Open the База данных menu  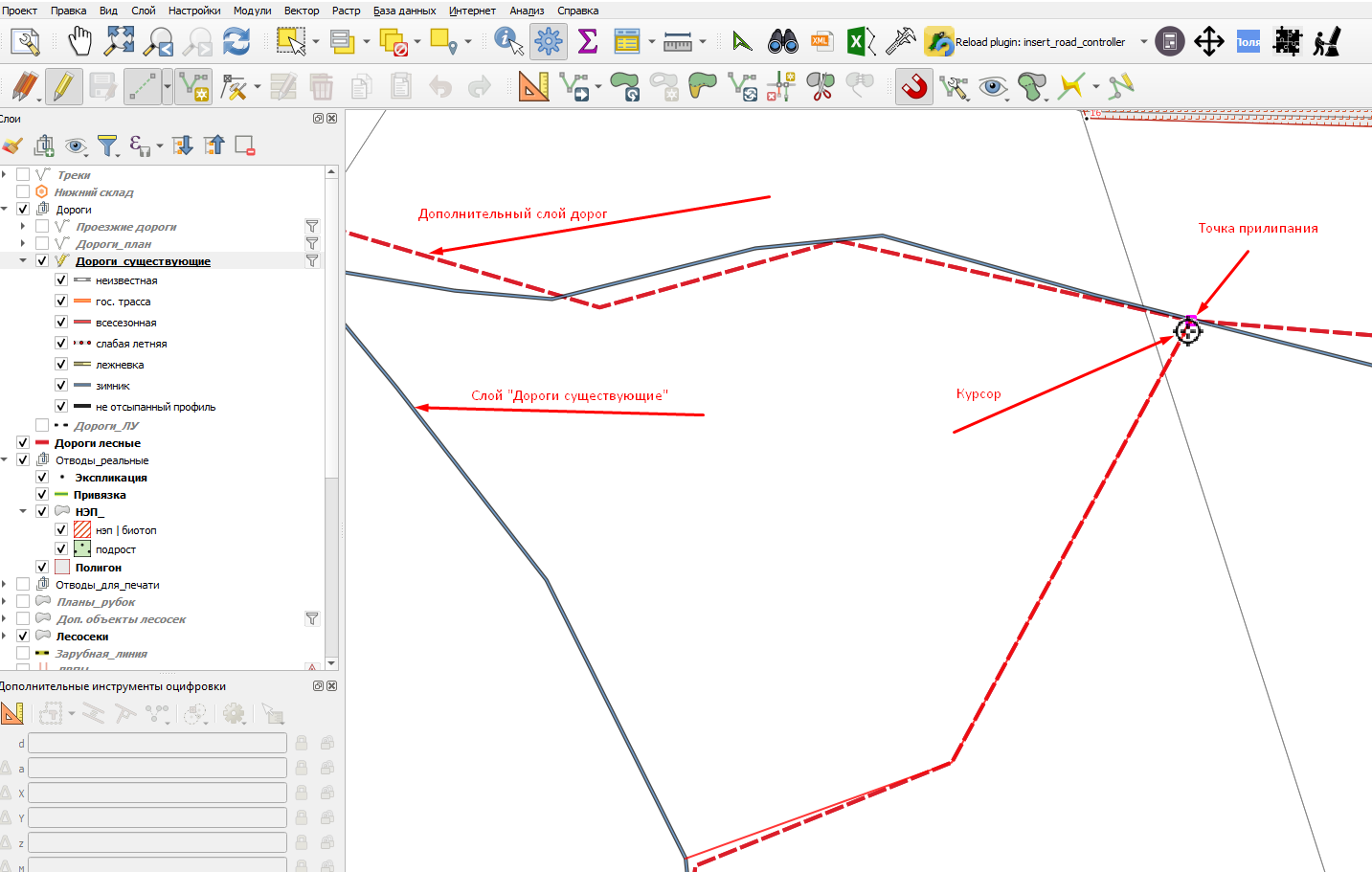(405, 11)
